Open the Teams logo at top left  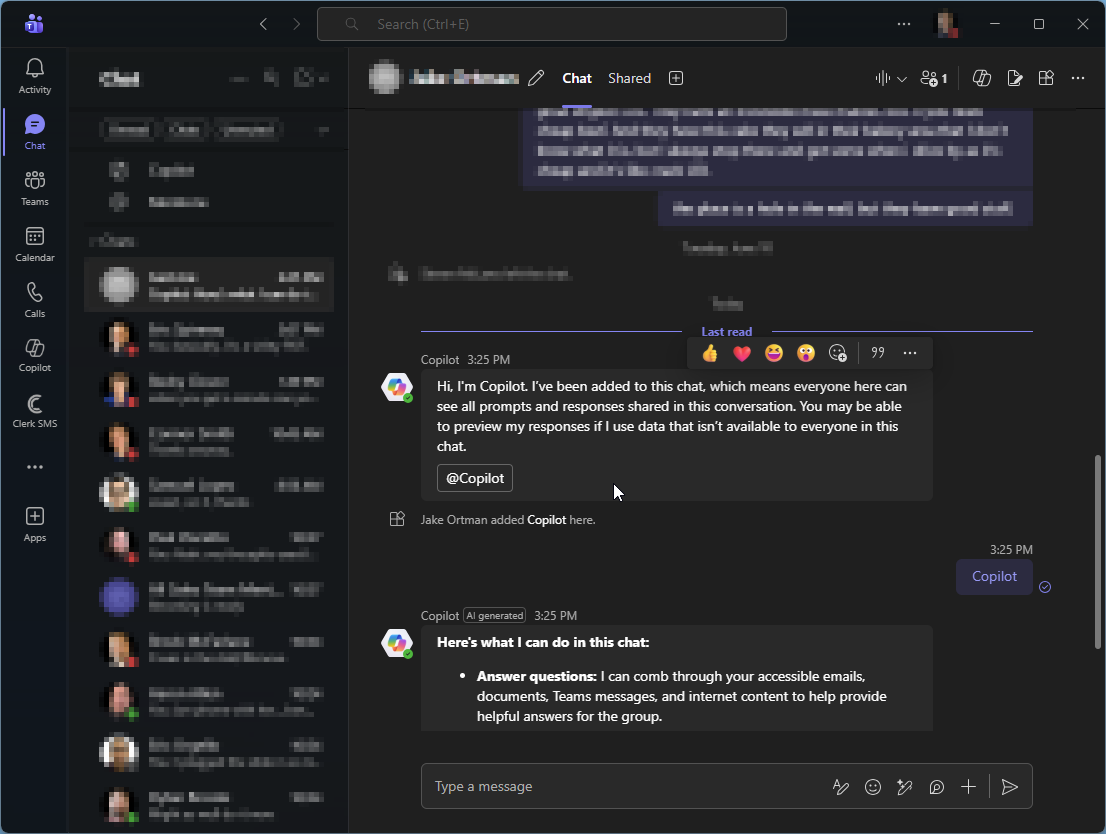[34, 24]
